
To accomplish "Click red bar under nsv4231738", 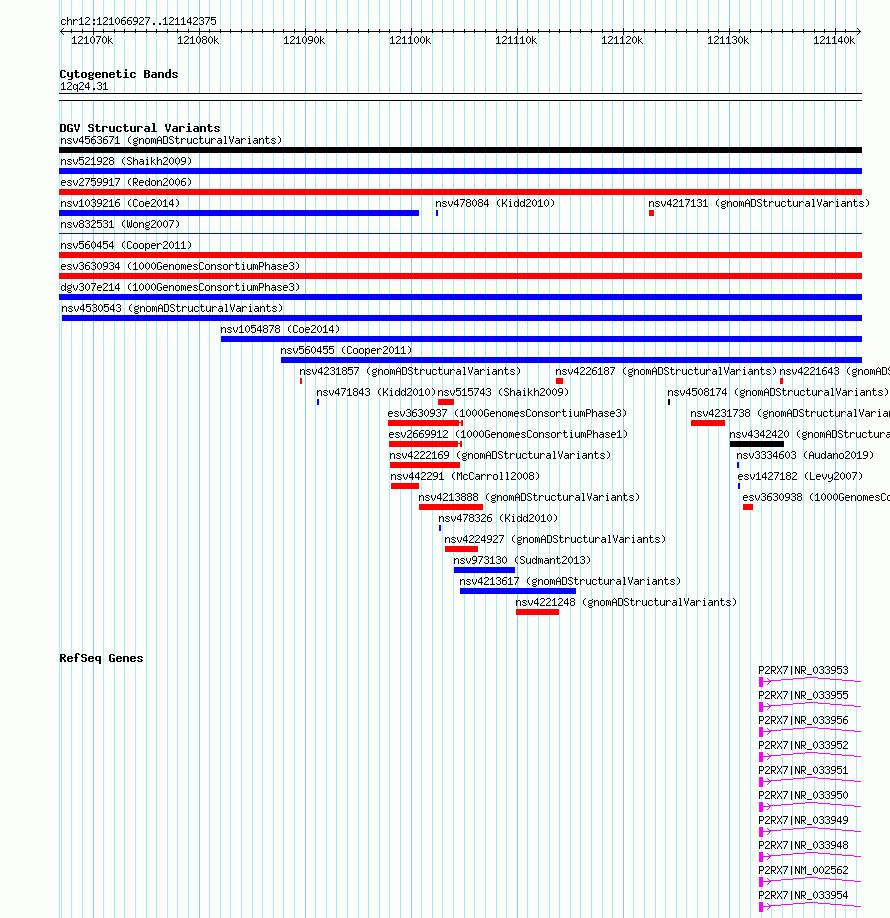I will point(708,423).
